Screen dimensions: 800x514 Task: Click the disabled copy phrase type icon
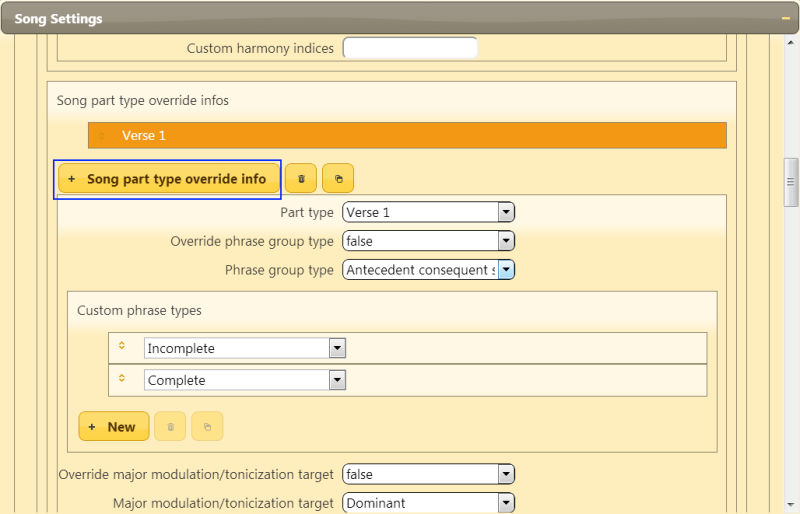[x=207, y=426]
